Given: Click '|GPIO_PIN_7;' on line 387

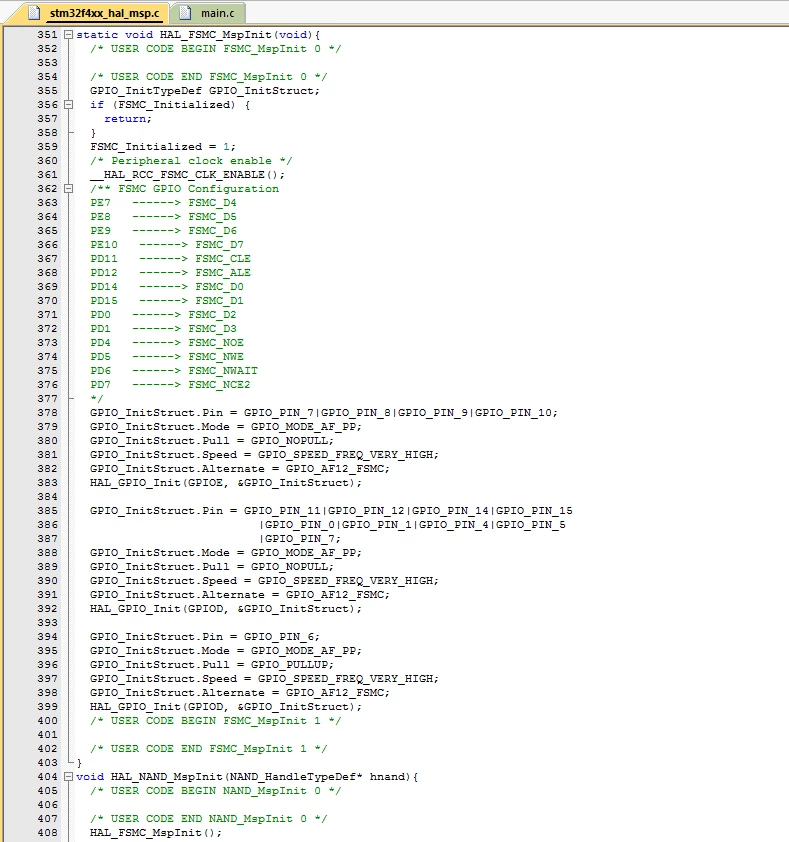Looking at the screenshot, I should 299,539.
